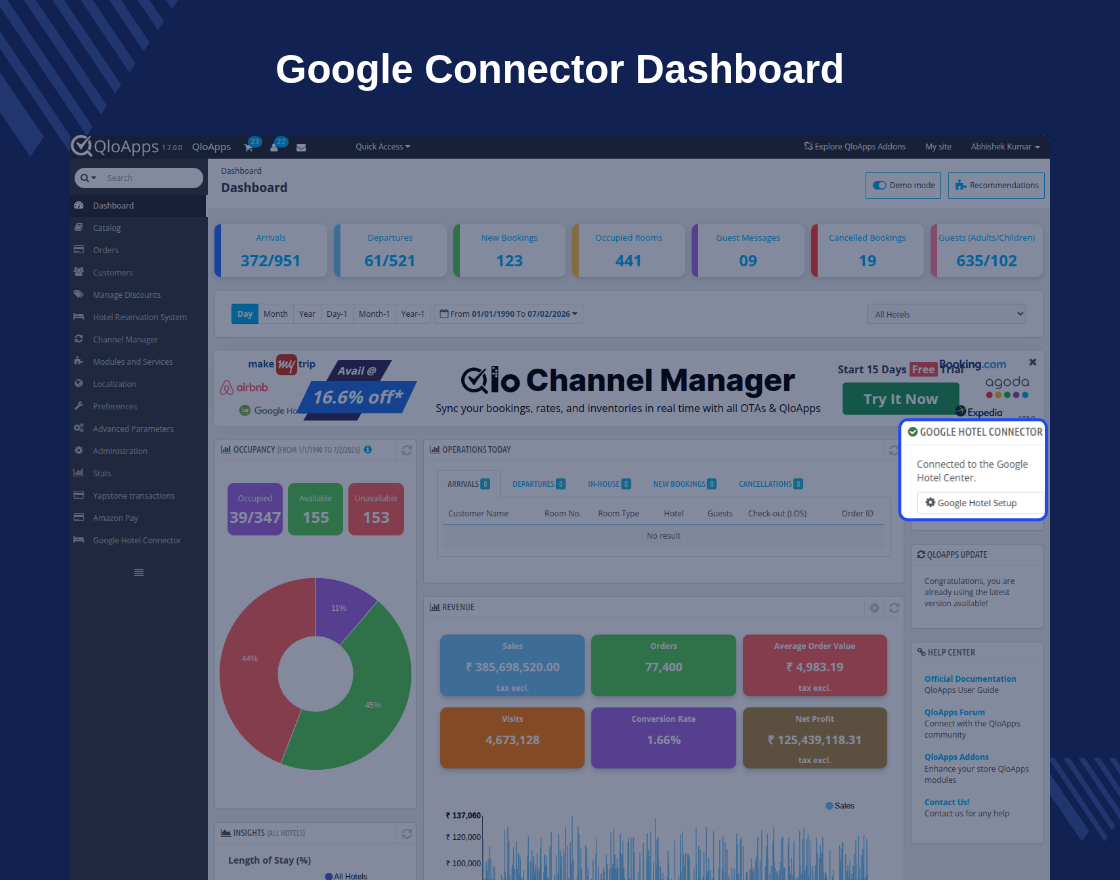The width and height of the screenshot is (1120, 880).
Task: Refresh the Revenue panel
Action: [894, 608]
